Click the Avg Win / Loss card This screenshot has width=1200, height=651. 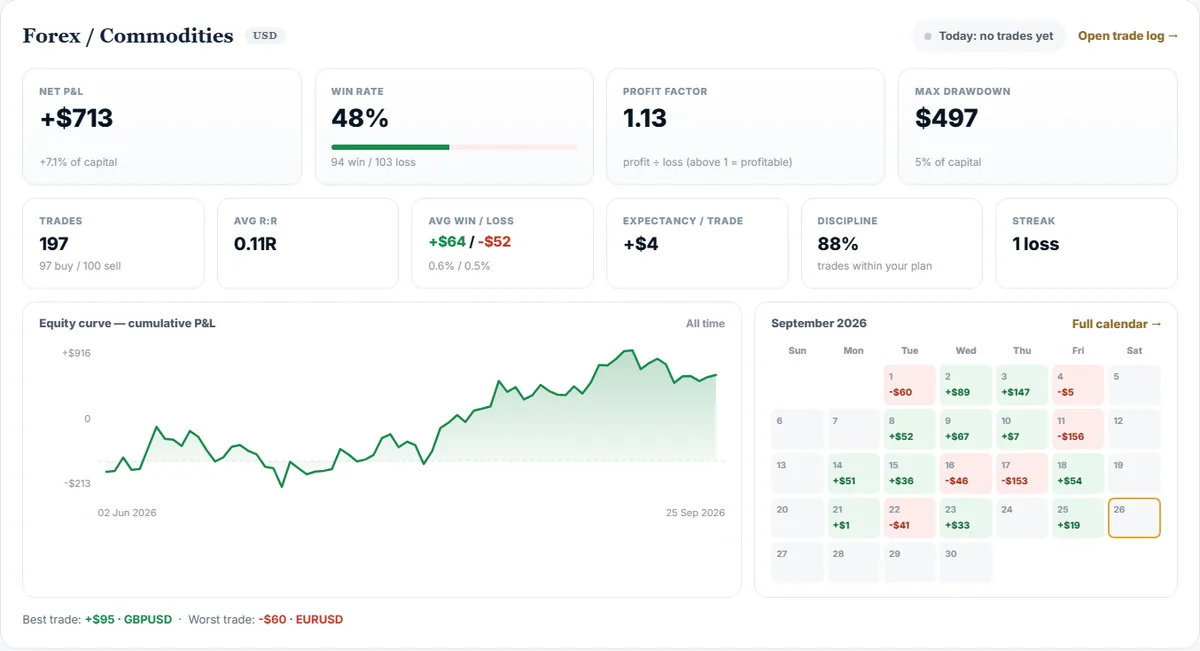tap(502, 243)
